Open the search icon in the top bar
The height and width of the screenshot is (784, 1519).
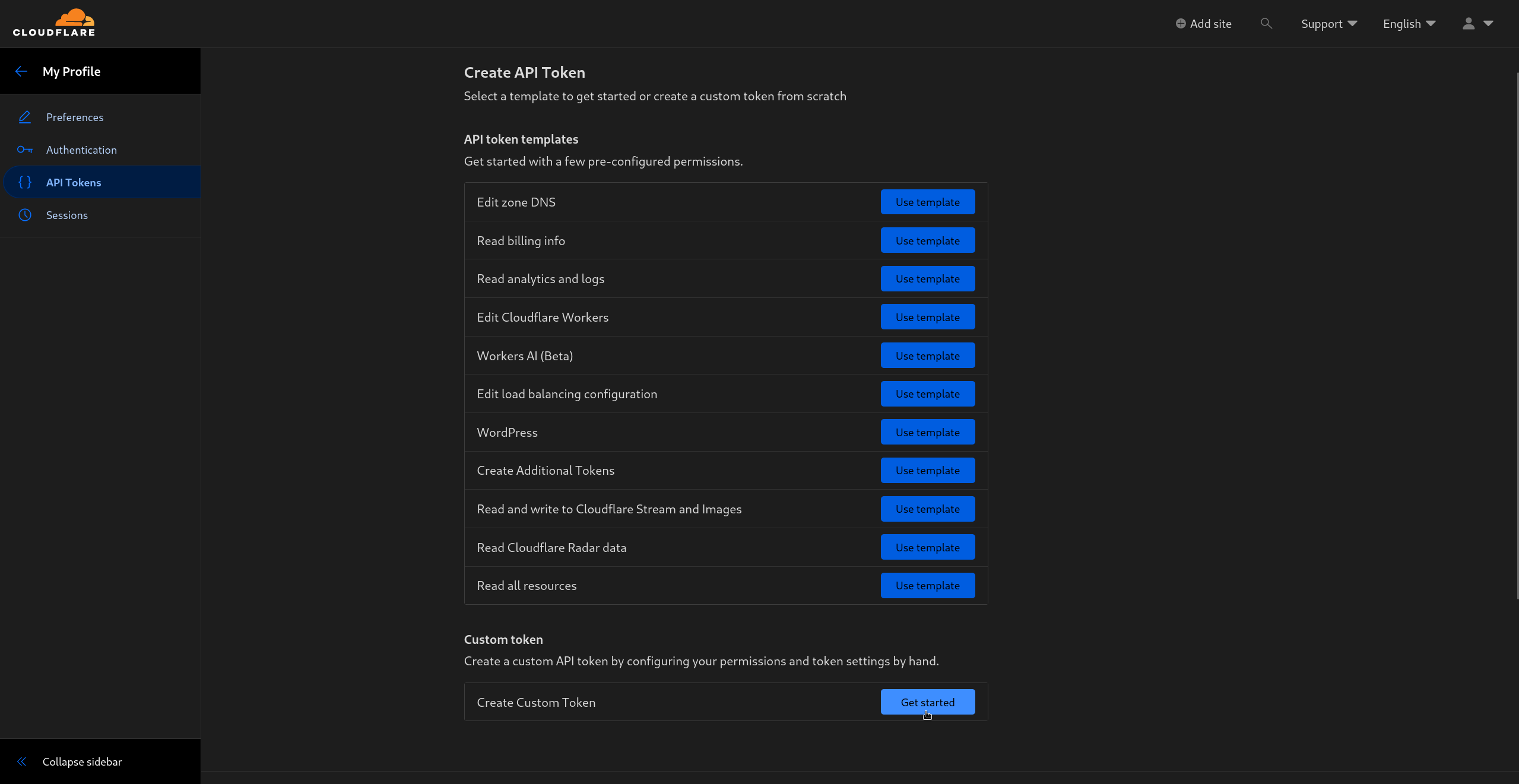coord(1266,23)
